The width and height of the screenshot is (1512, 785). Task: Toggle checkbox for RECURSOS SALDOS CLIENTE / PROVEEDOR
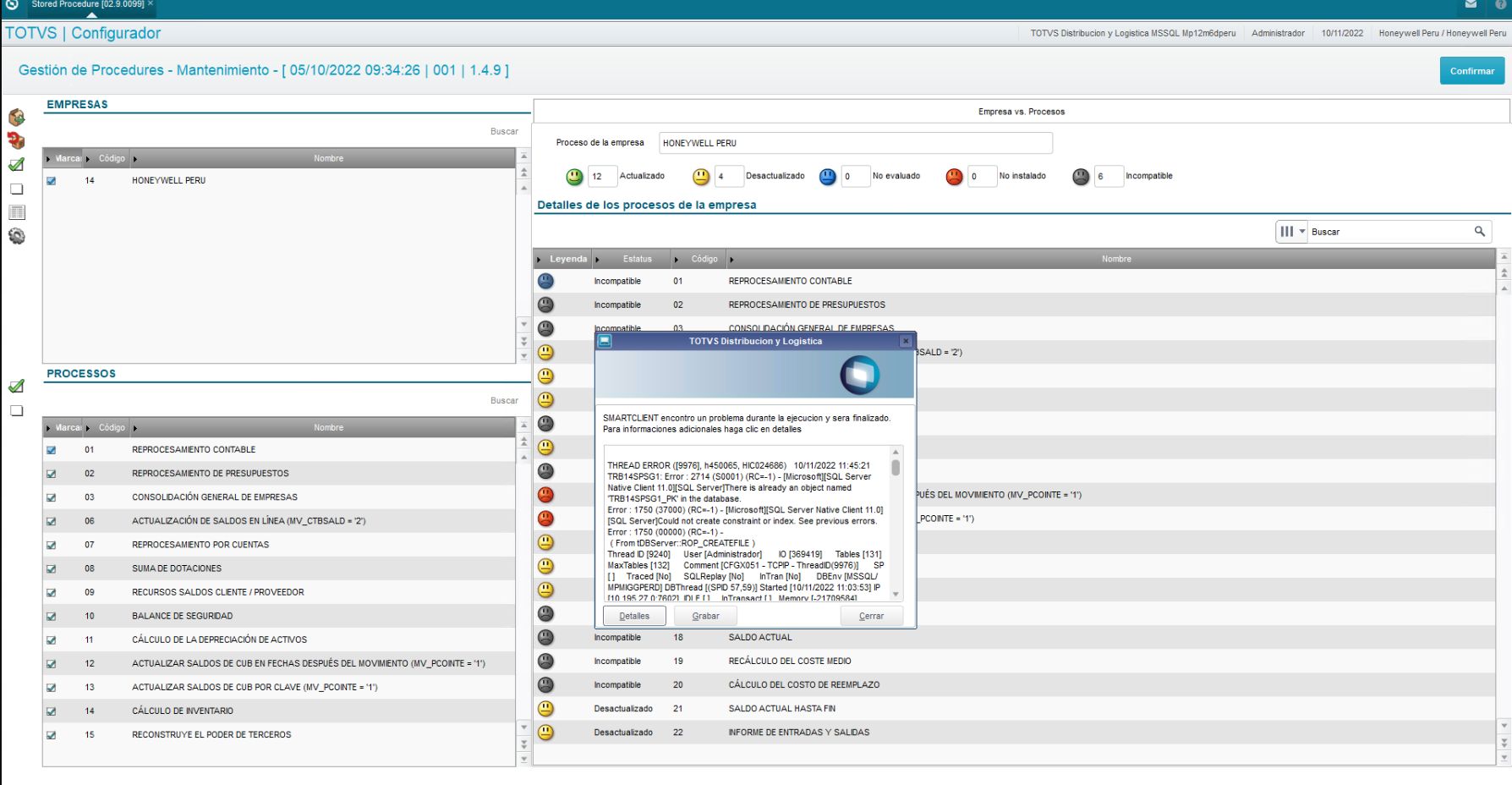(52, 592)
